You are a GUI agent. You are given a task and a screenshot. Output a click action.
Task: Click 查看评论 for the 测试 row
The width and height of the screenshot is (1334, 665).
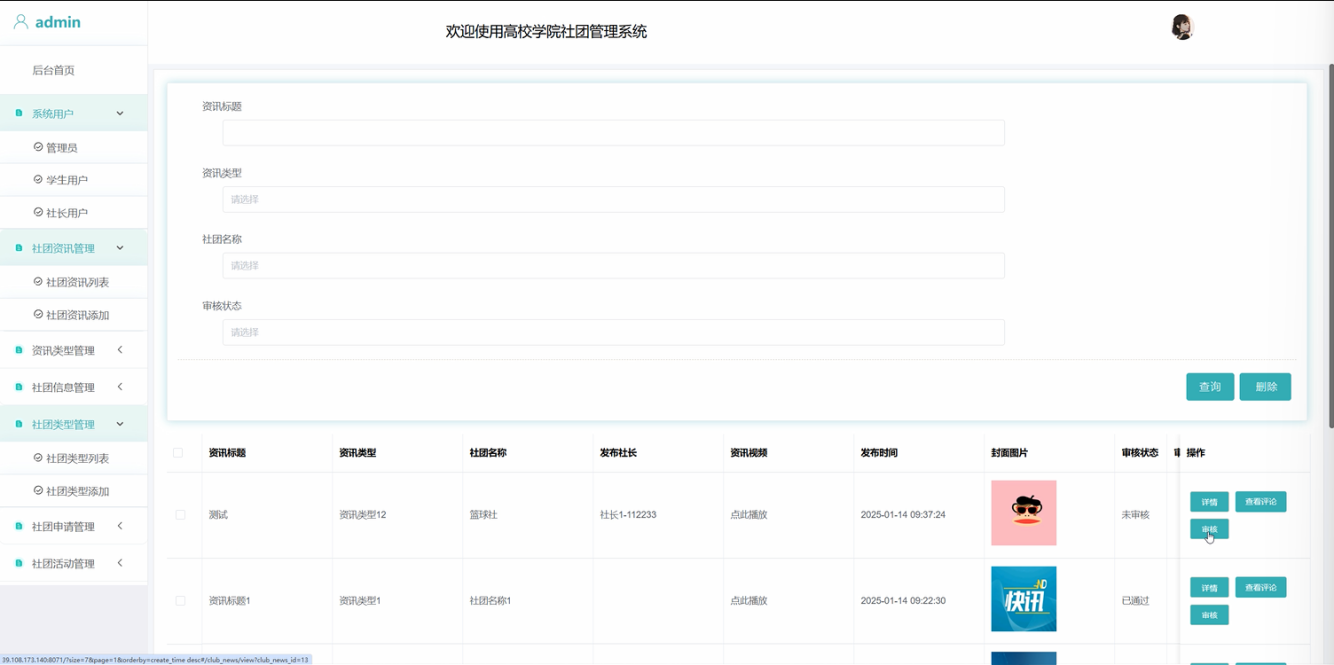(1260, 502)
